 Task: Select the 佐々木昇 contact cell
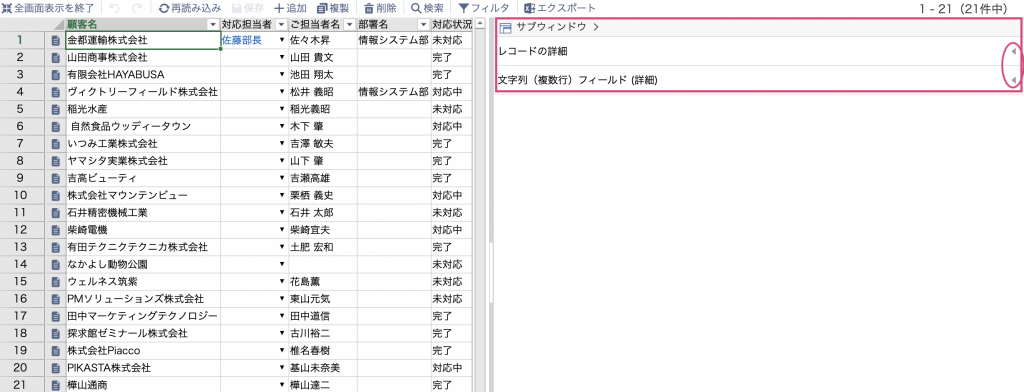coord(323,41)
